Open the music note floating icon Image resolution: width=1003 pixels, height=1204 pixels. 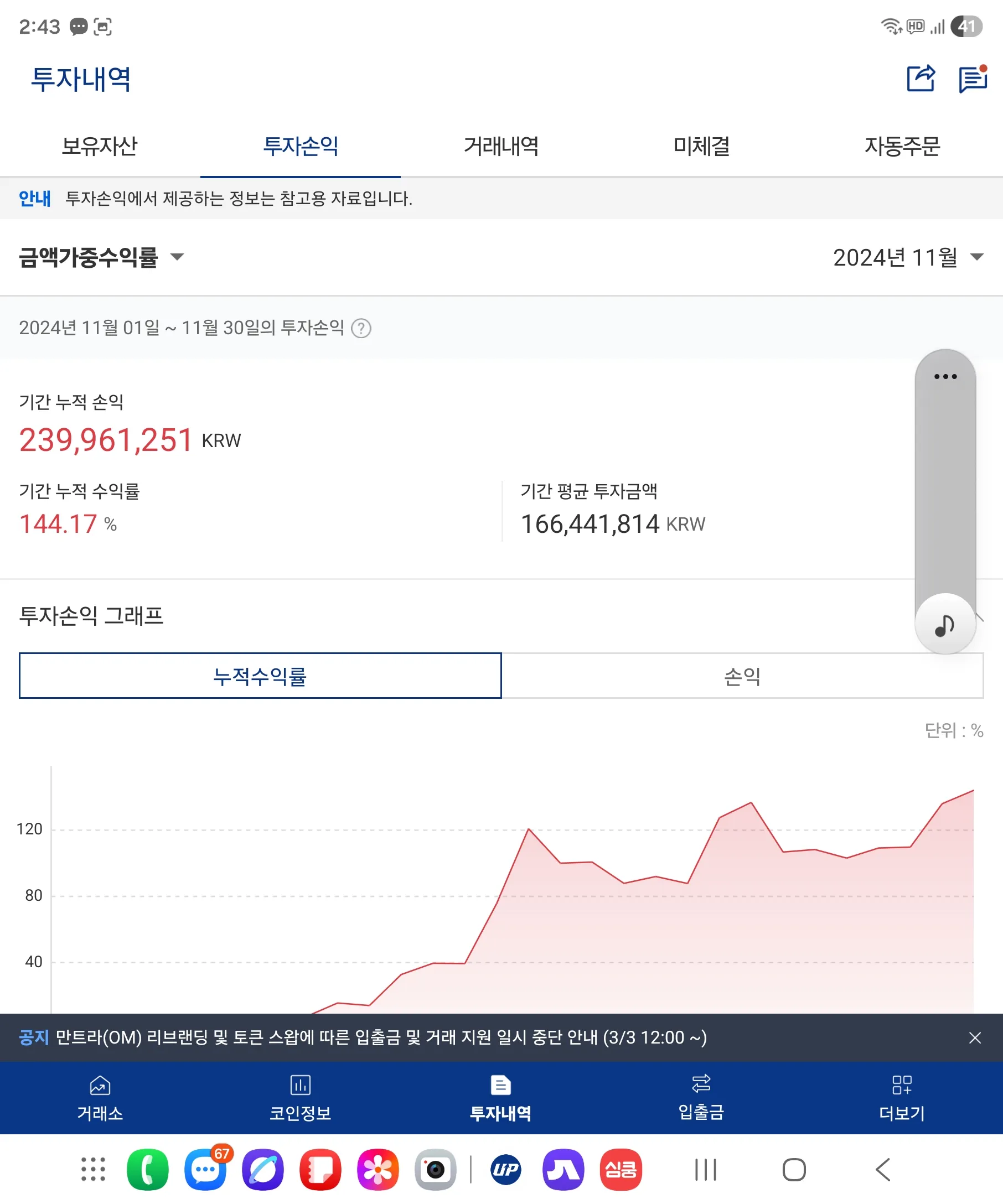[944, 625]
